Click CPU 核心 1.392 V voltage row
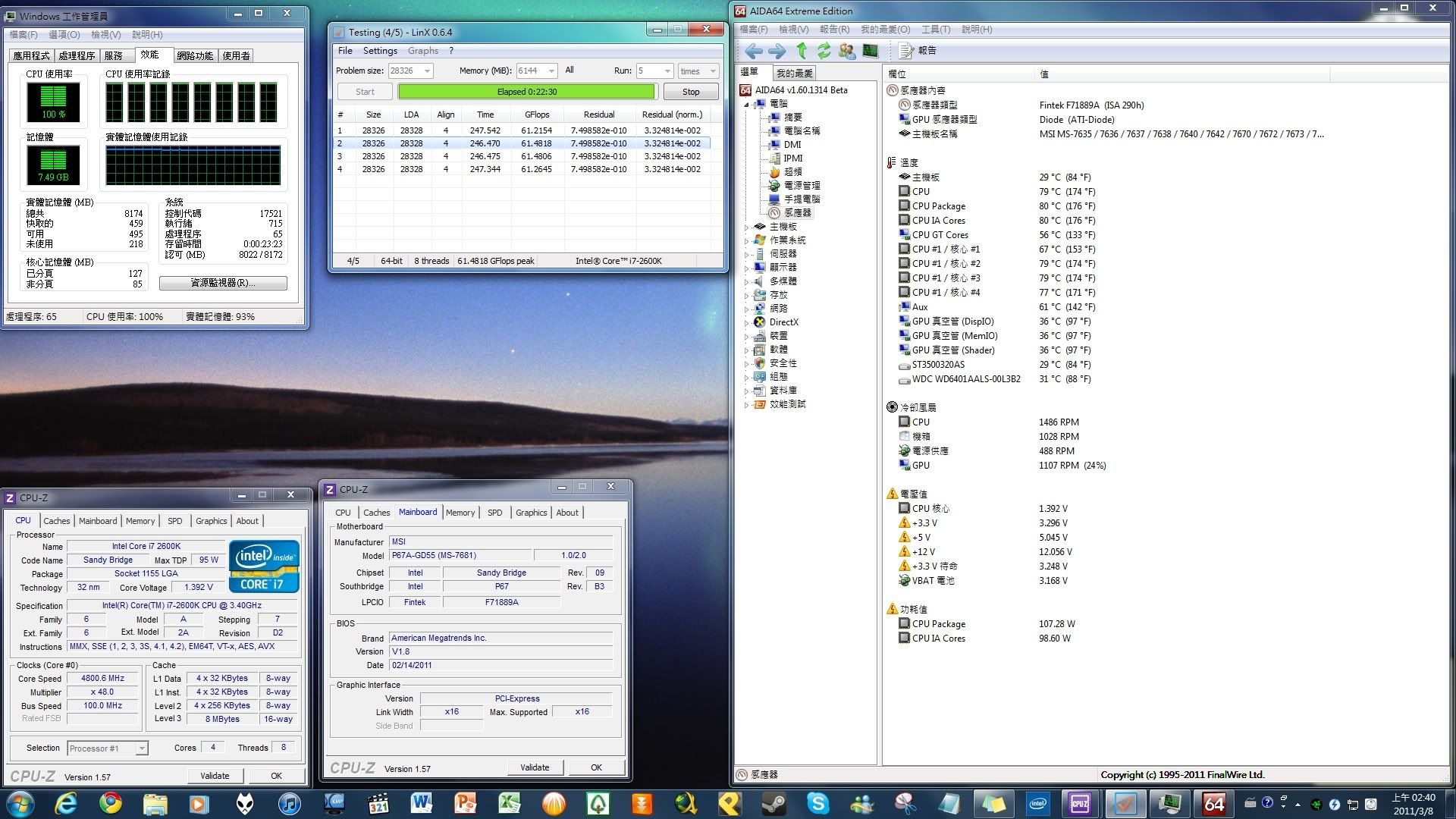The image size is (1456, 819). [984, 509]
